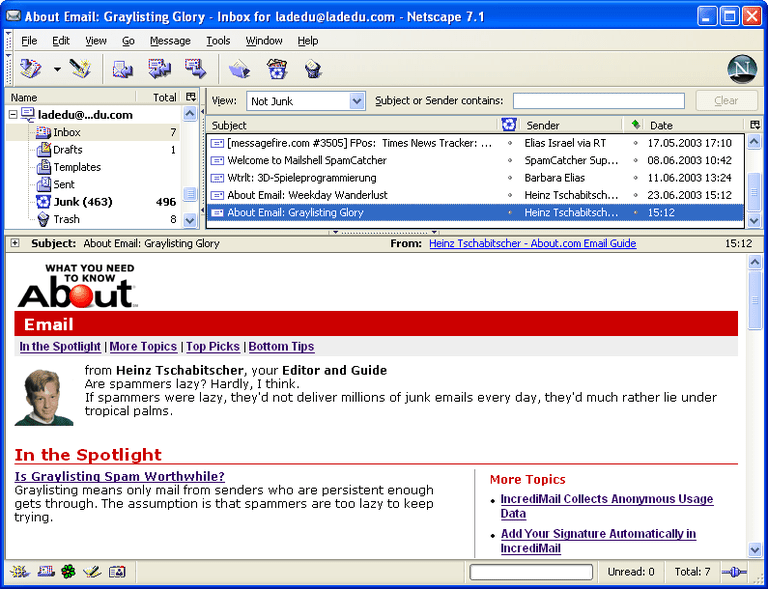Click the Reply toolbar icon
Image resolution: width=768 pixels, height=589 pixels.
click(123, 69)
